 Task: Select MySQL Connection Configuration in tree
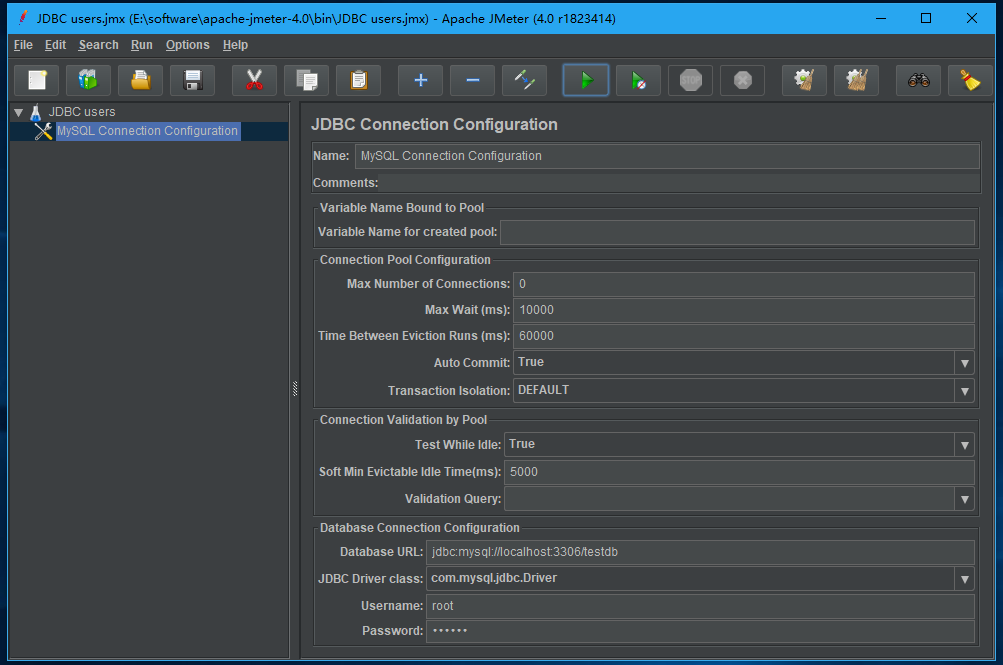coord(147,131)
